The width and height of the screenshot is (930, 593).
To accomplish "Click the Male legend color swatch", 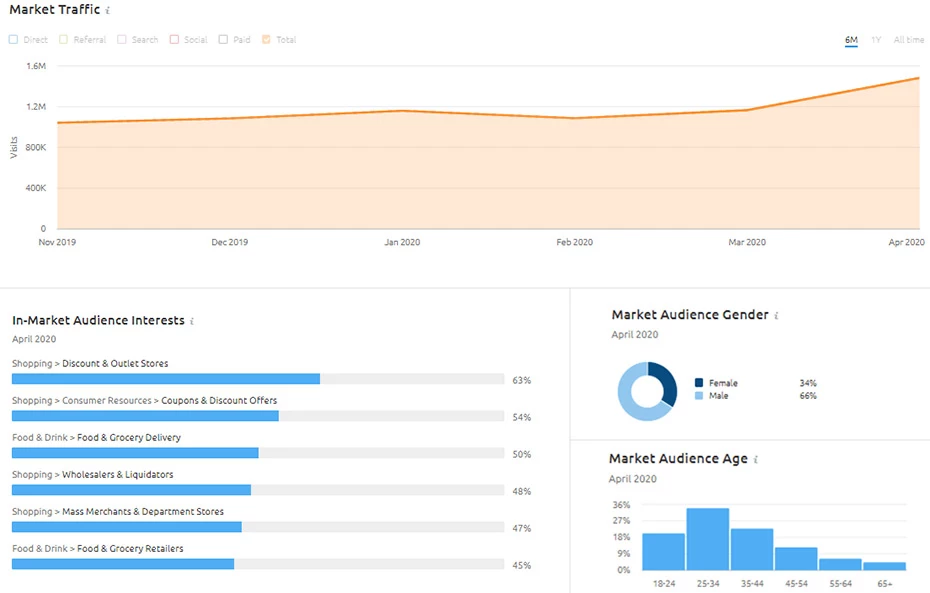I will [699, 396].
